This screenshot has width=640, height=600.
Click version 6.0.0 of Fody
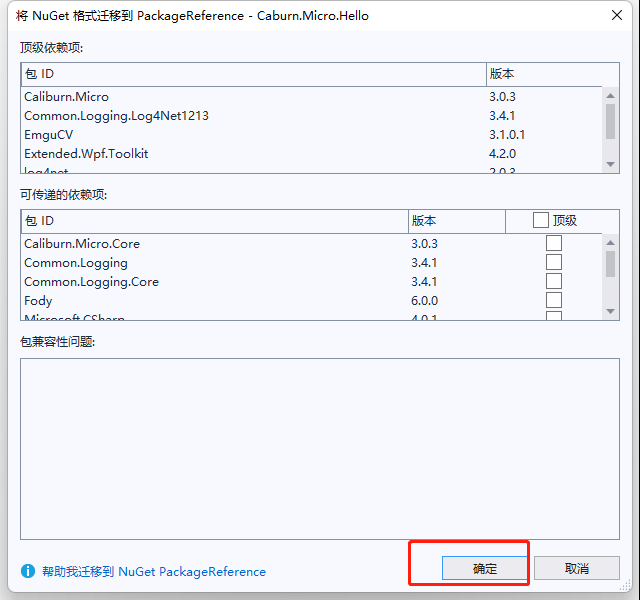(x=424, y=301)
